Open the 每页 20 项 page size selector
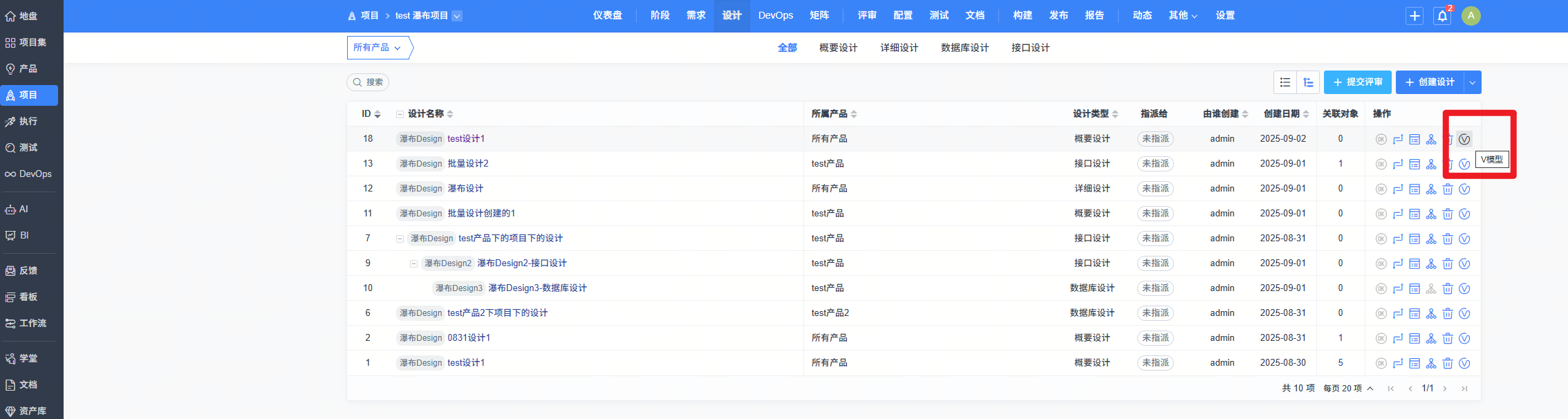Screen dimensions: 1568x419 [x=1347, y=389]
